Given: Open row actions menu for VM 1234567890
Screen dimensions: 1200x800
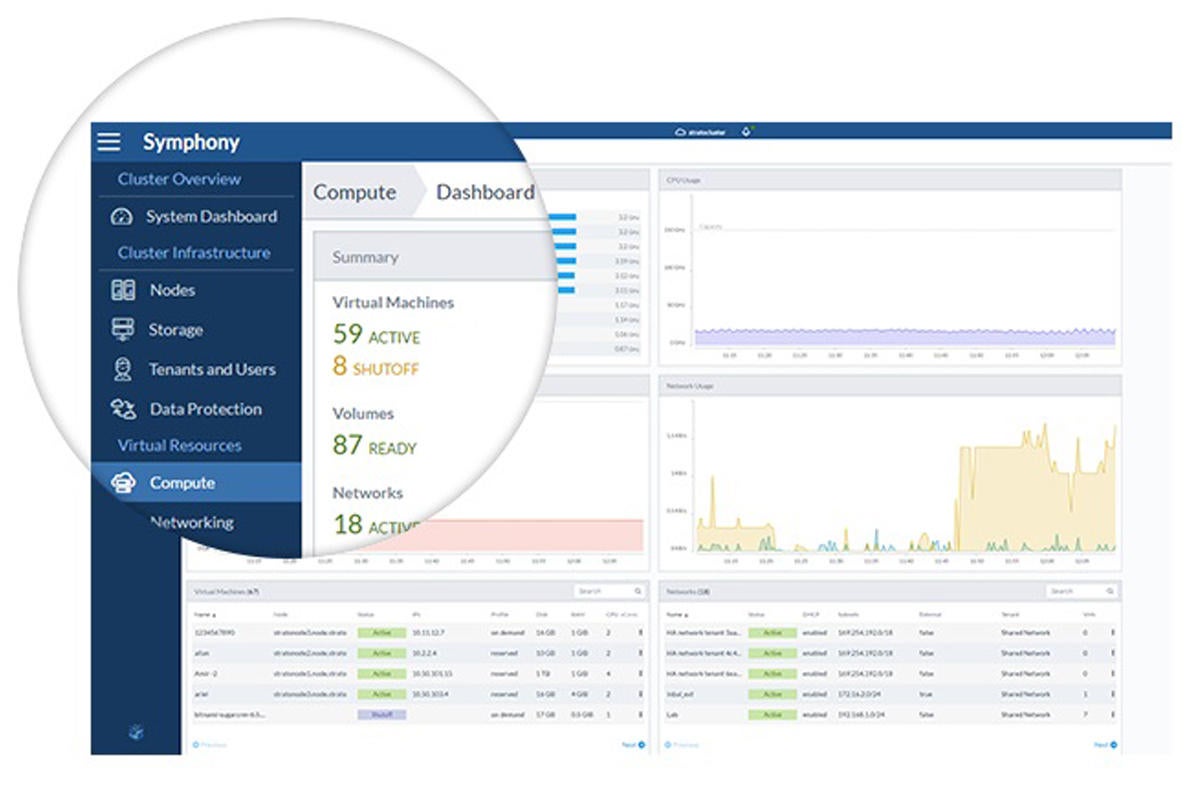Looking at the screenshot, I should point(641,633).
